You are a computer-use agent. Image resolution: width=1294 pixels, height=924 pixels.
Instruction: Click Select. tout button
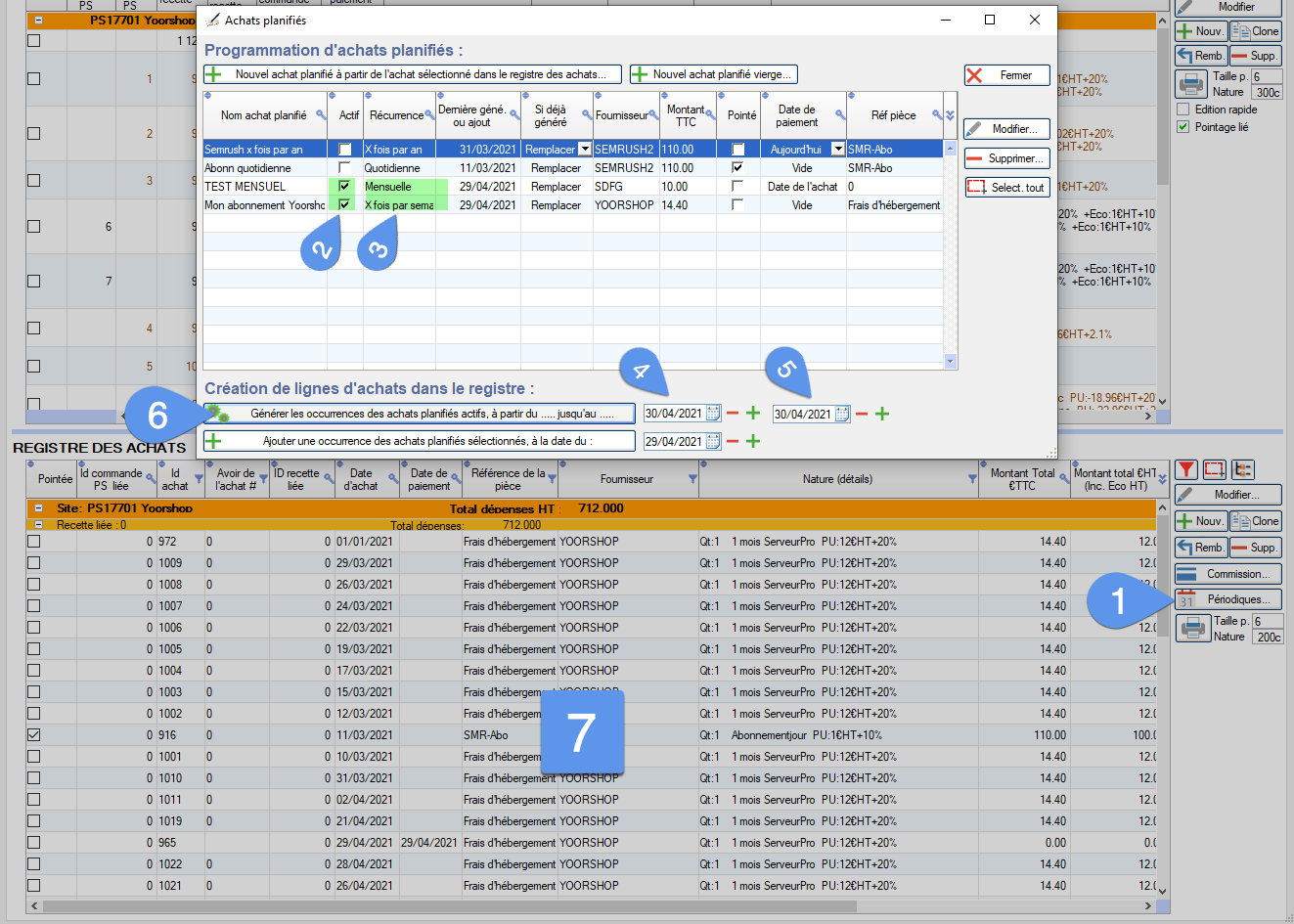point(1007,187)
